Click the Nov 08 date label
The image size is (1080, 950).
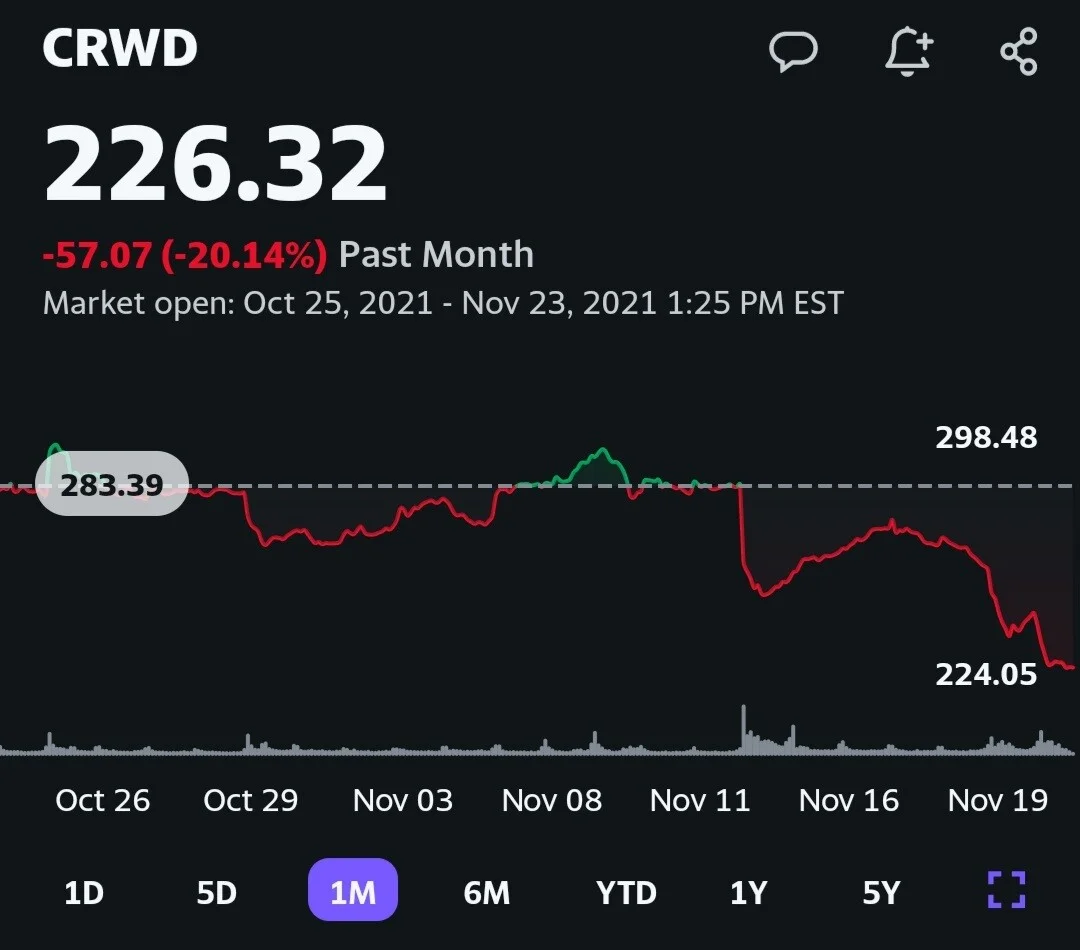552,801
